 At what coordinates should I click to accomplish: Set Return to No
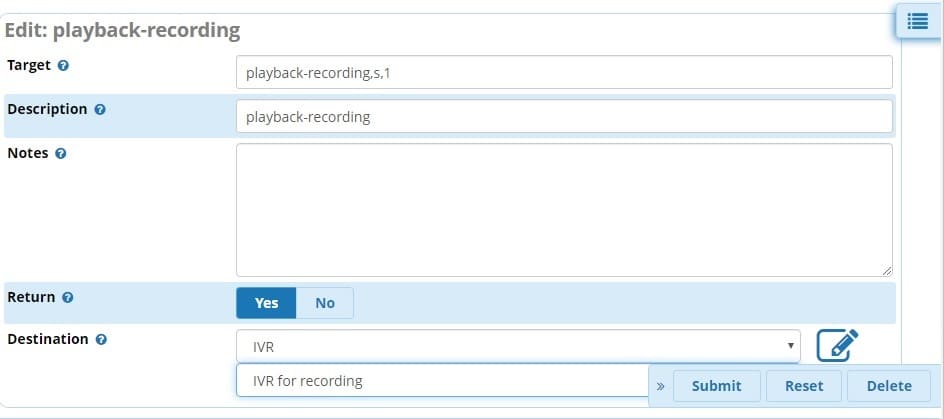pos(324,303)
